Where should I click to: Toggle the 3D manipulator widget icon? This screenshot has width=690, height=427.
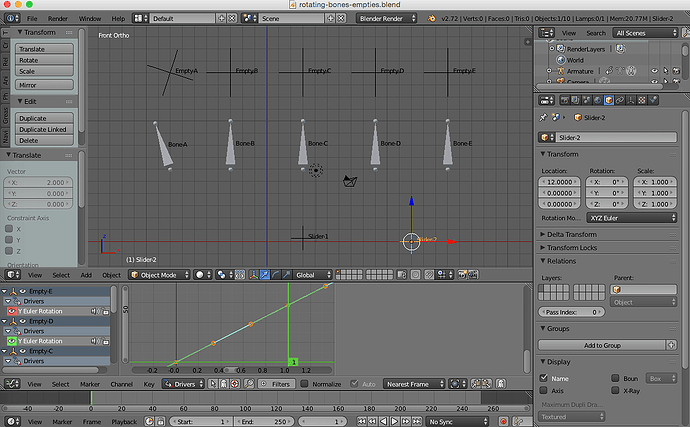(253, 275)
